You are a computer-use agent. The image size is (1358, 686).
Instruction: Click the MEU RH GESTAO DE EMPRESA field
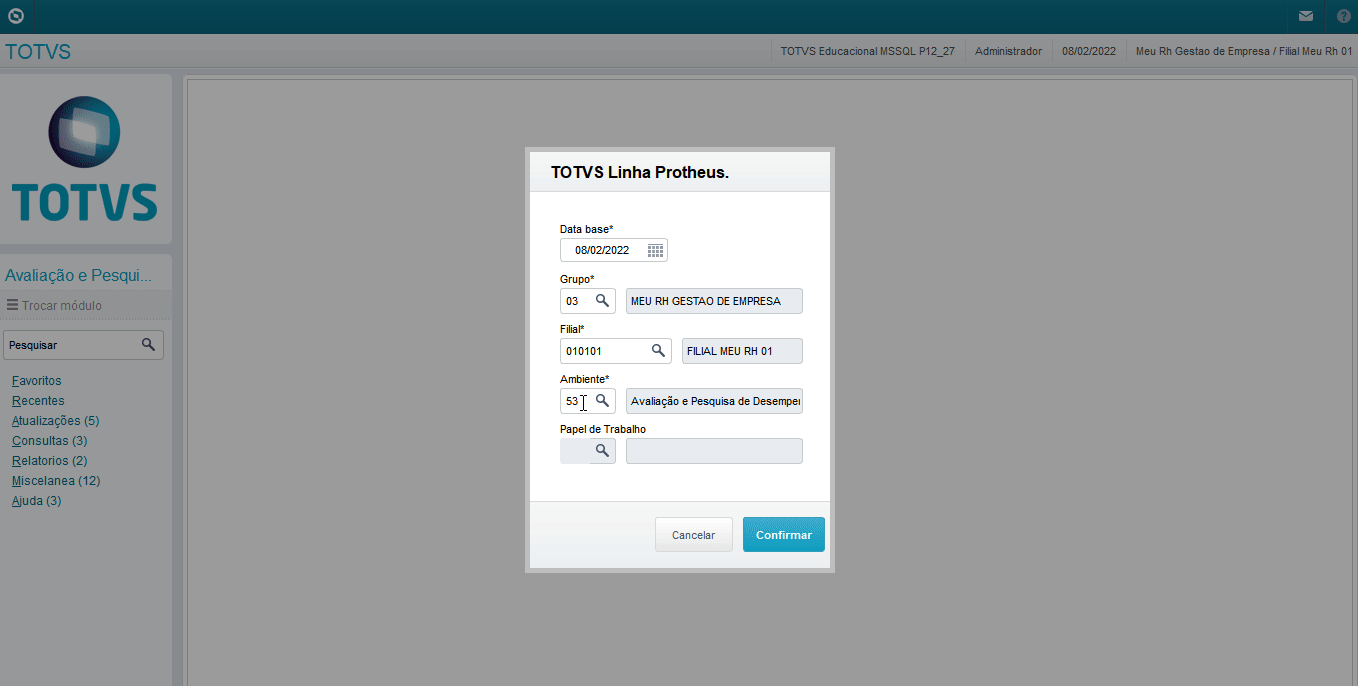pos(714,301)
